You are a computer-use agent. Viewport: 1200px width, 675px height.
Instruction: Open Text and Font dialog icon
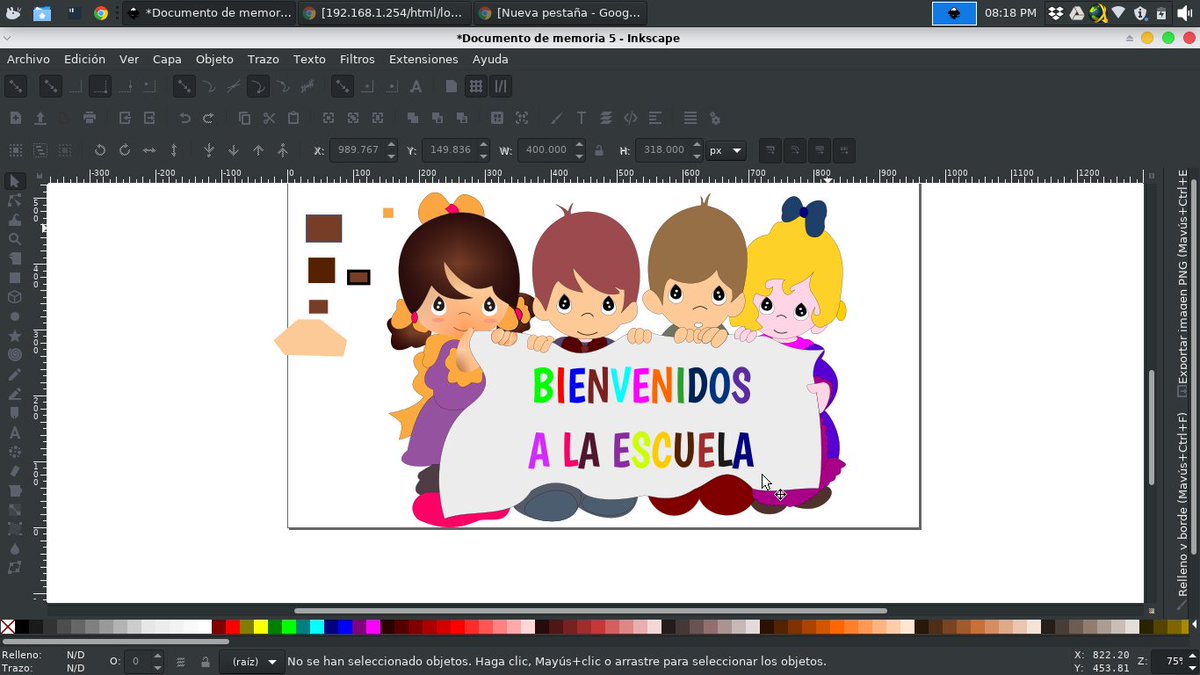[x=581, y=118]
